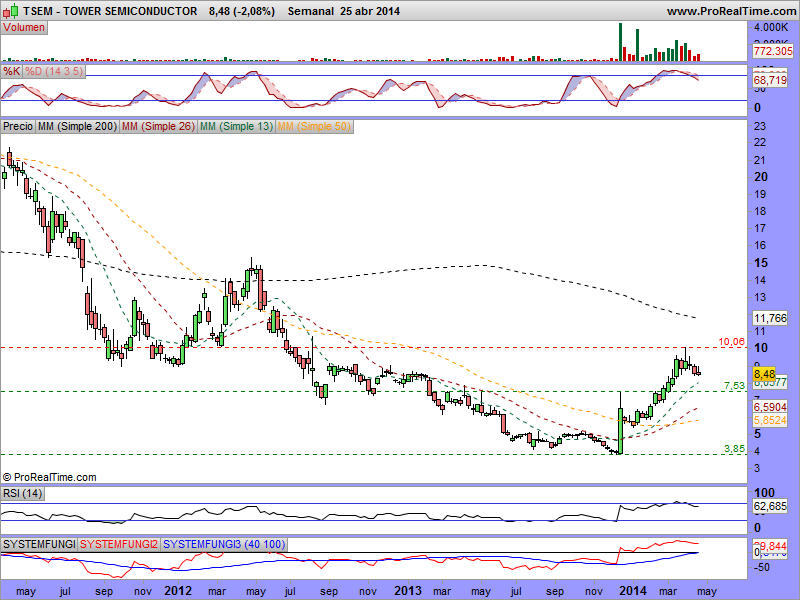This screenshot has height=600, width=800.
Task: Select the Volumen indicator label
Action: (x=23, y=27)
